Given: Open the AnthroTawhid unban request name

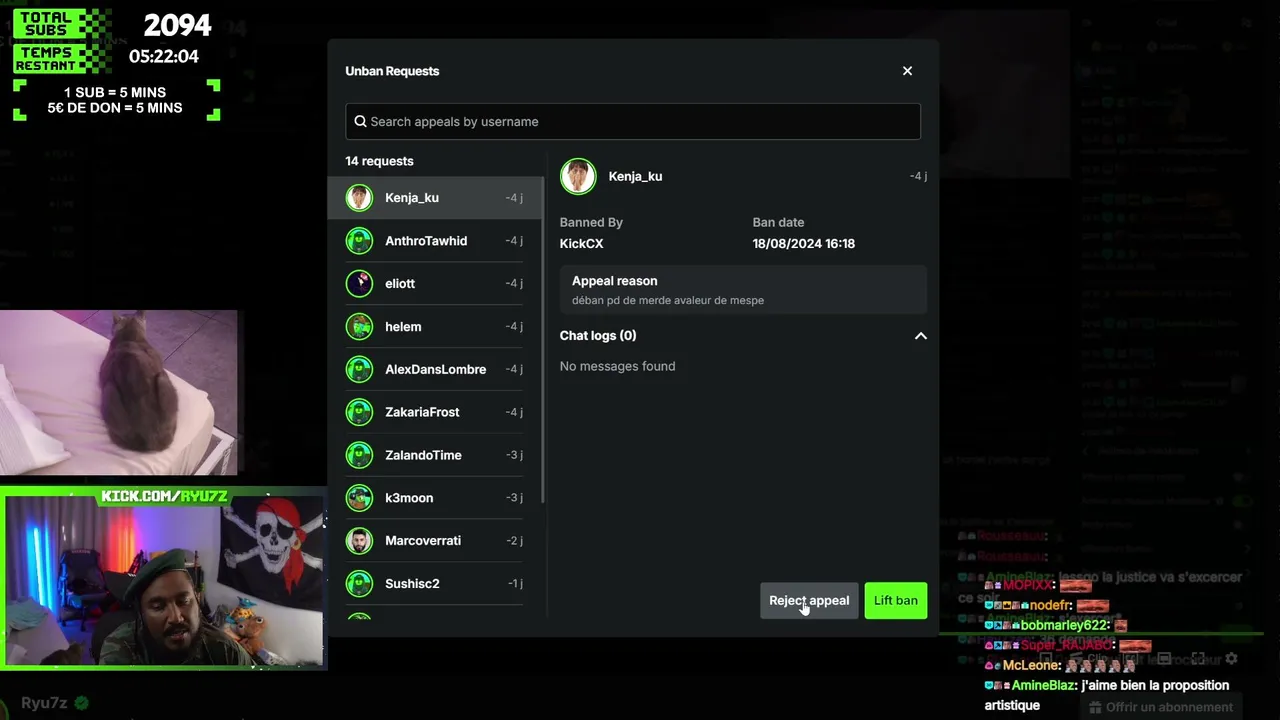Looking at the screenshot, I should click(426, 241).
